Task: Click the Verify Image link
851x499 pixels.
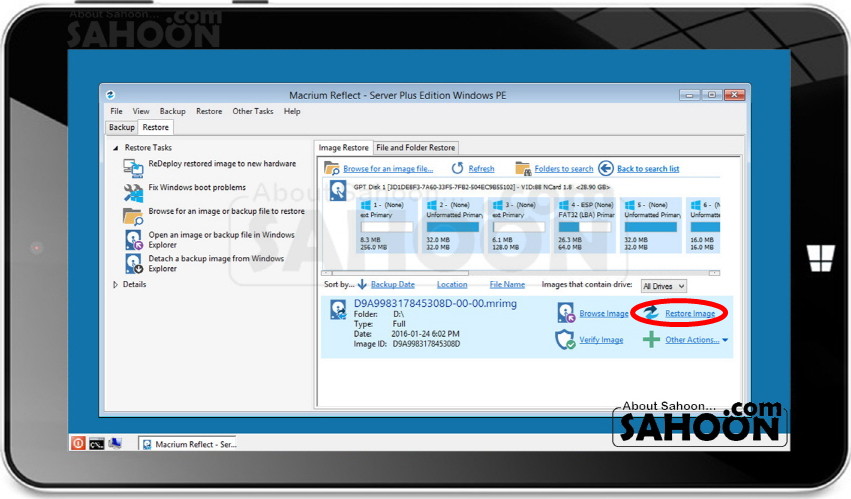Action: [x=601, y=340]
